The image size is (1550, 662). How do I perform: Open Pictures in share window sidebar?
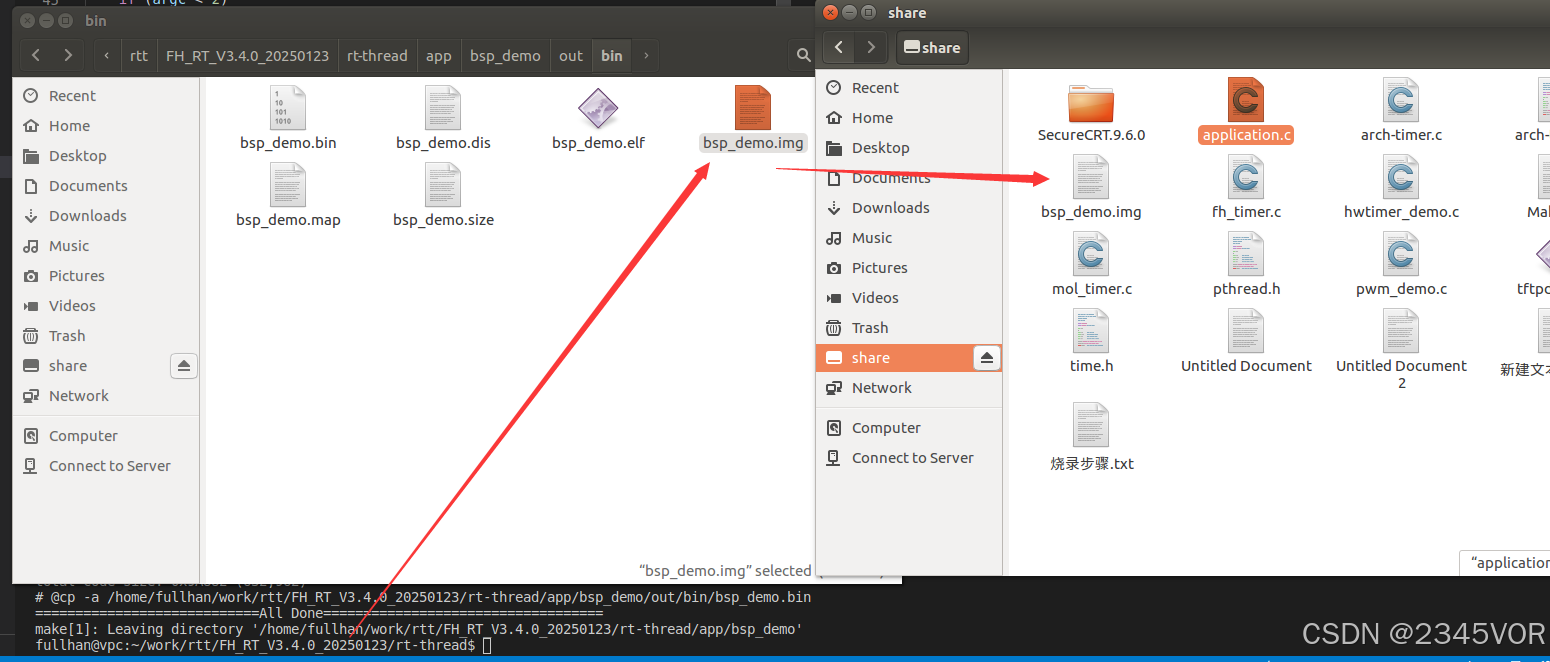click(x=909, y=268)
